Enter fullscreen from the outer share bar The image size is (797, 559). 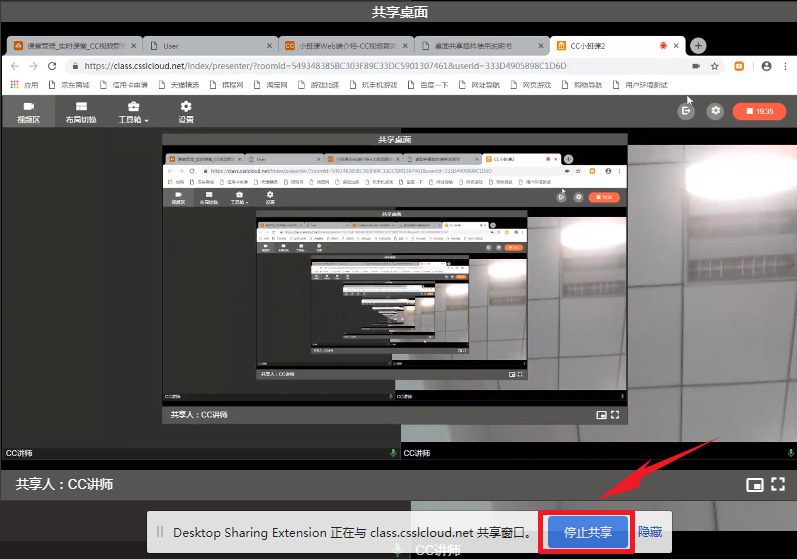click(779, 485)
